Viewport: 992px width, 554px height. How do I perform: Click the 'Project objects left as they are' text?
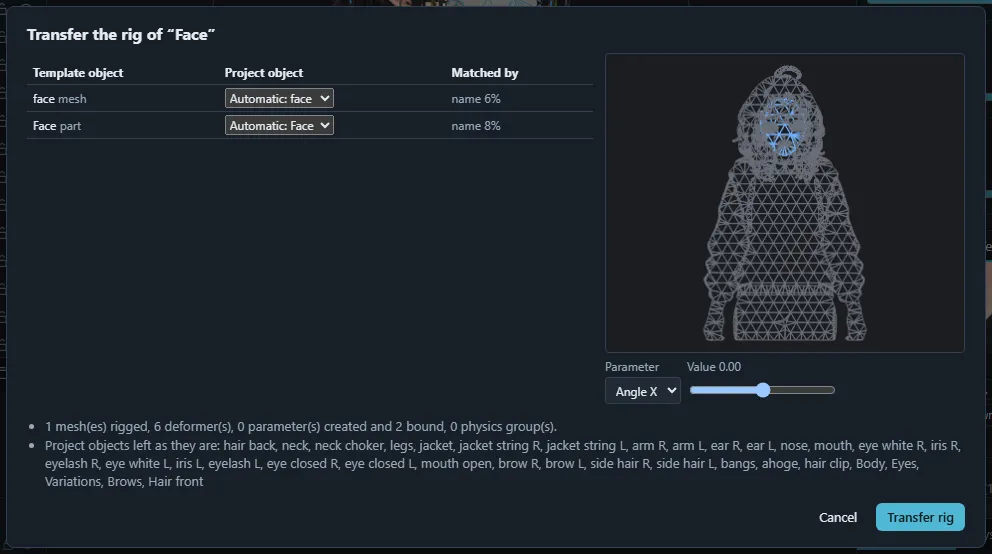(x=502, y=464)
